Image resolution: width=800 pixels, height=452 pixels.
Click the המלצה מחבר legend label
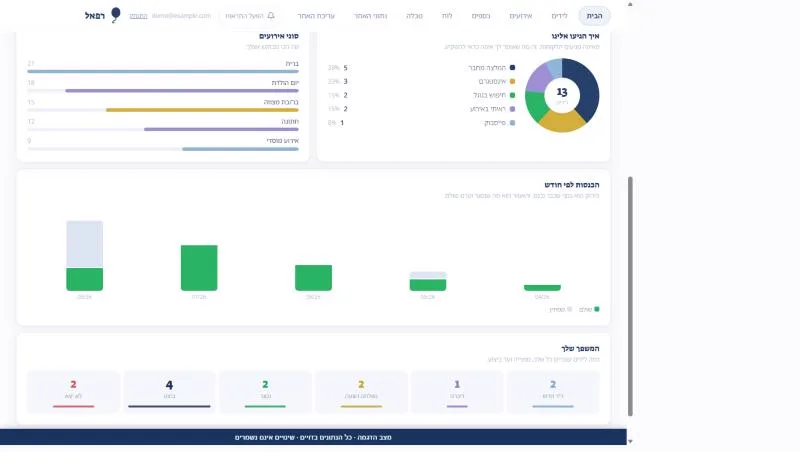[x=487, y=67]
